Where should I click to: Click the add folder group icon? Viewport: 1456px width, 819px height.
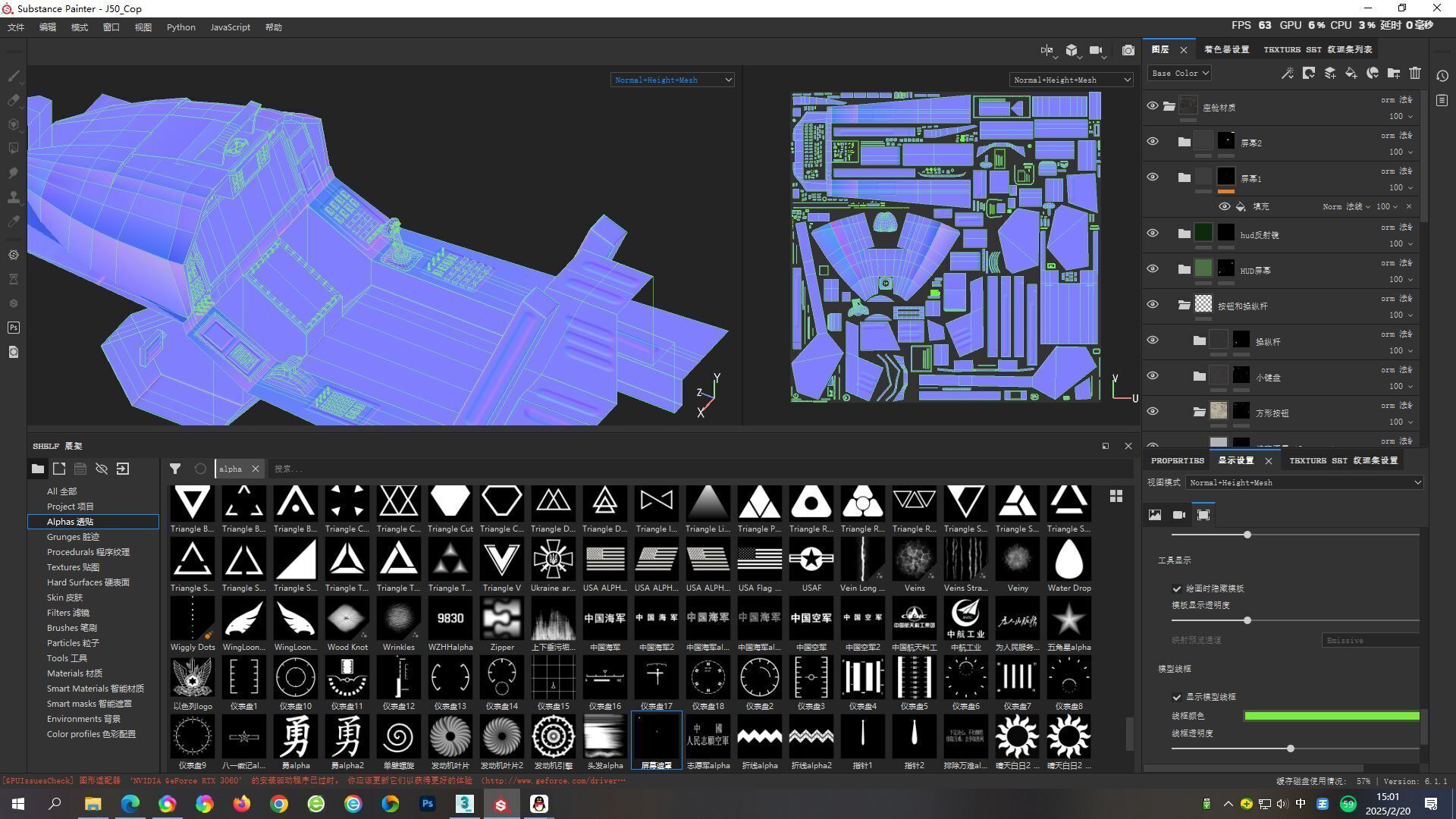(x=1394, y=74)
